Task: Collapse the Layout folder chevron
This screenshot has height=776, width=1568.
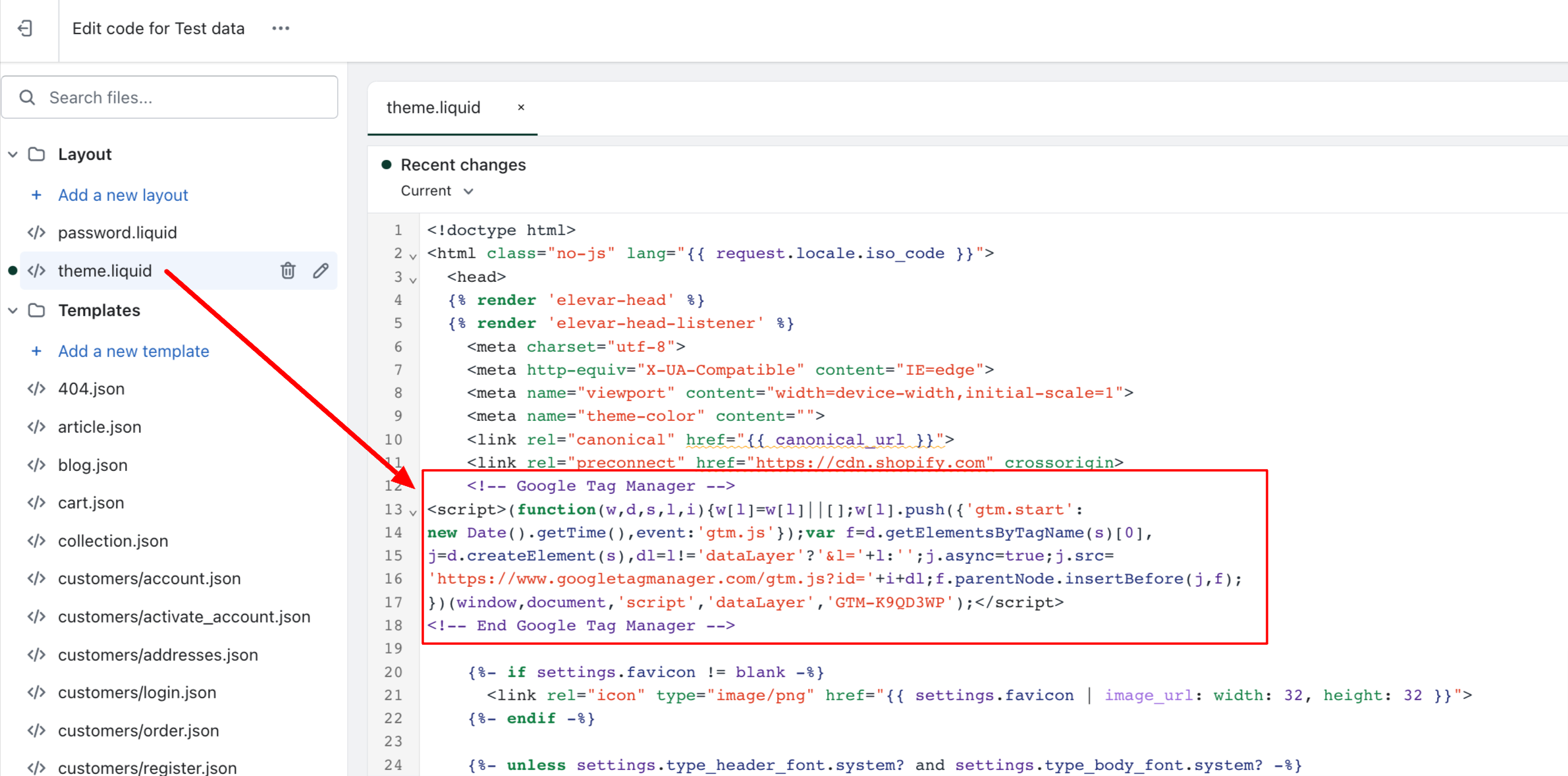Action: [13, 154]
